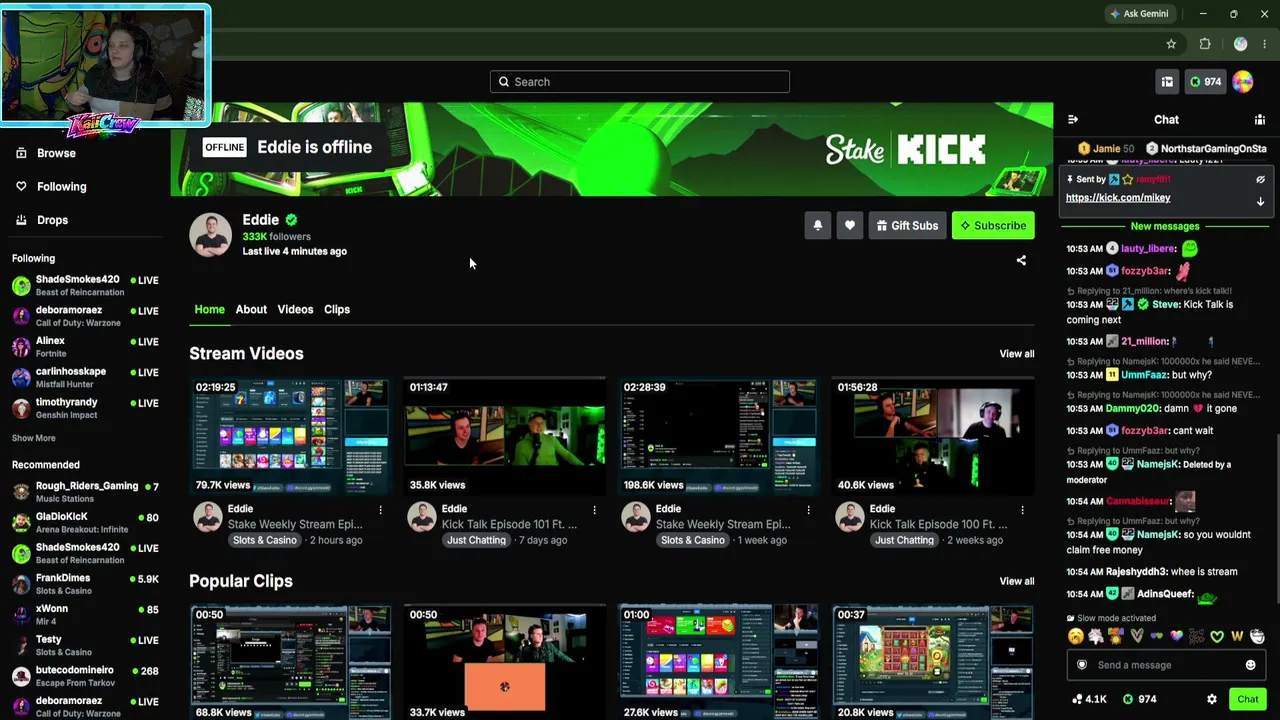Insert the gold W emote
Viewport: 1280px width, 720px height.
1237,636
